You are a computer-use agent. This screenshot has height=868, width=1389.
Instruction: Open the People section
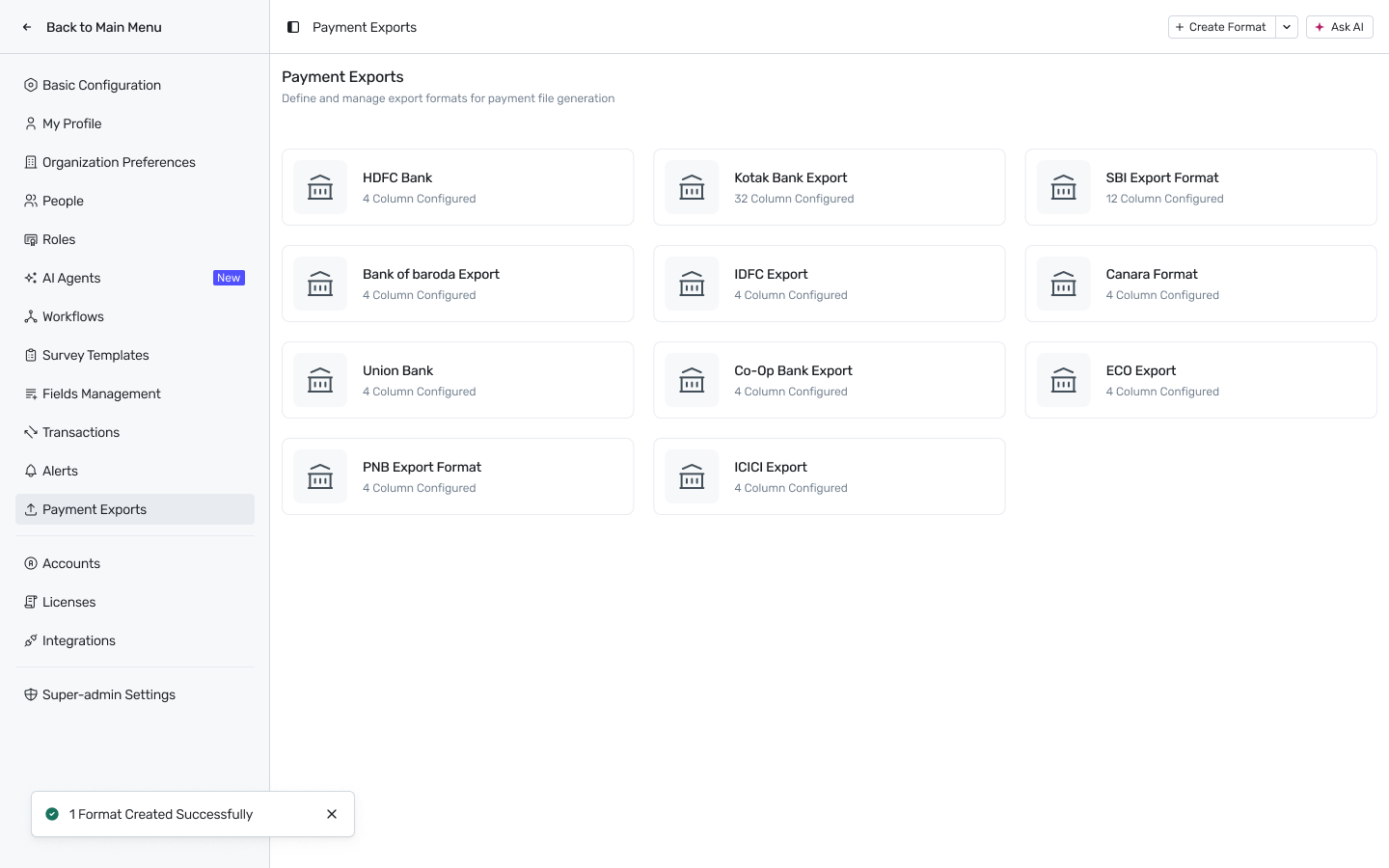click(135, 201)
